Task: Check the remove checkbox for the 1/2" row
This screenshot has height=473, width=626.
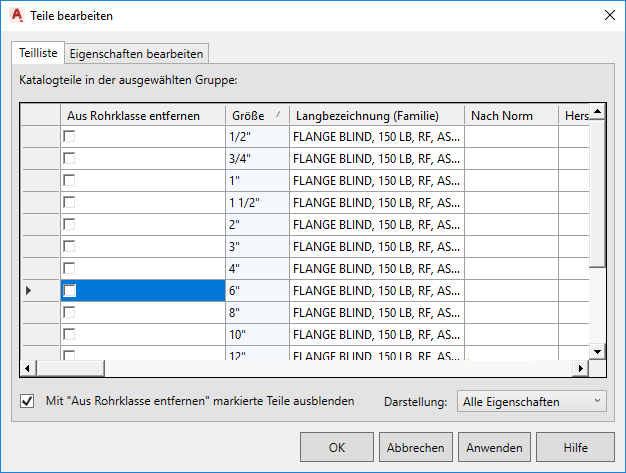Action: tap(70, 136)
